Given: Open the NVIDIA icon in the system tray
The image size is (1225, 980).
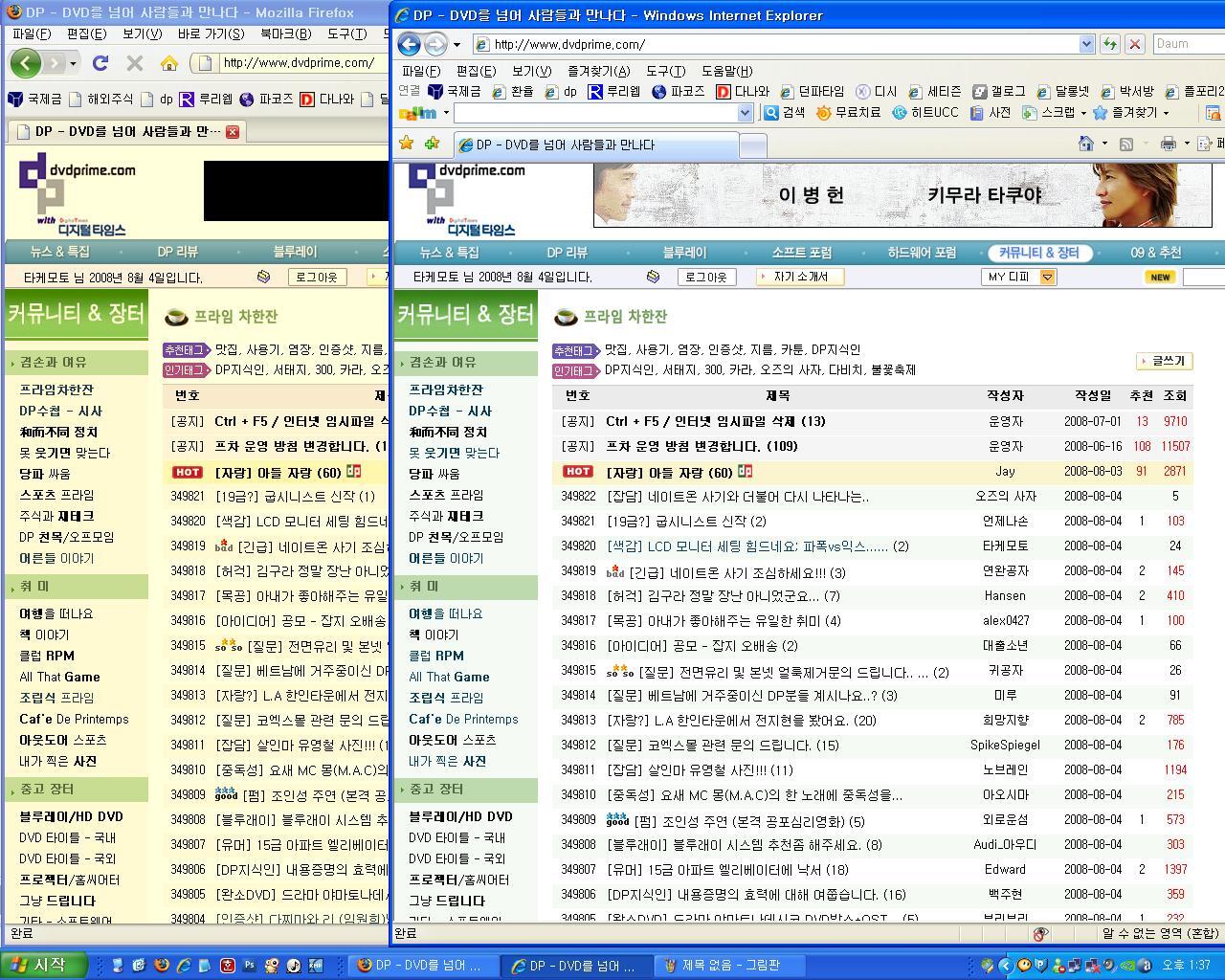Looking at the screenshot, I should (1127, 966).
